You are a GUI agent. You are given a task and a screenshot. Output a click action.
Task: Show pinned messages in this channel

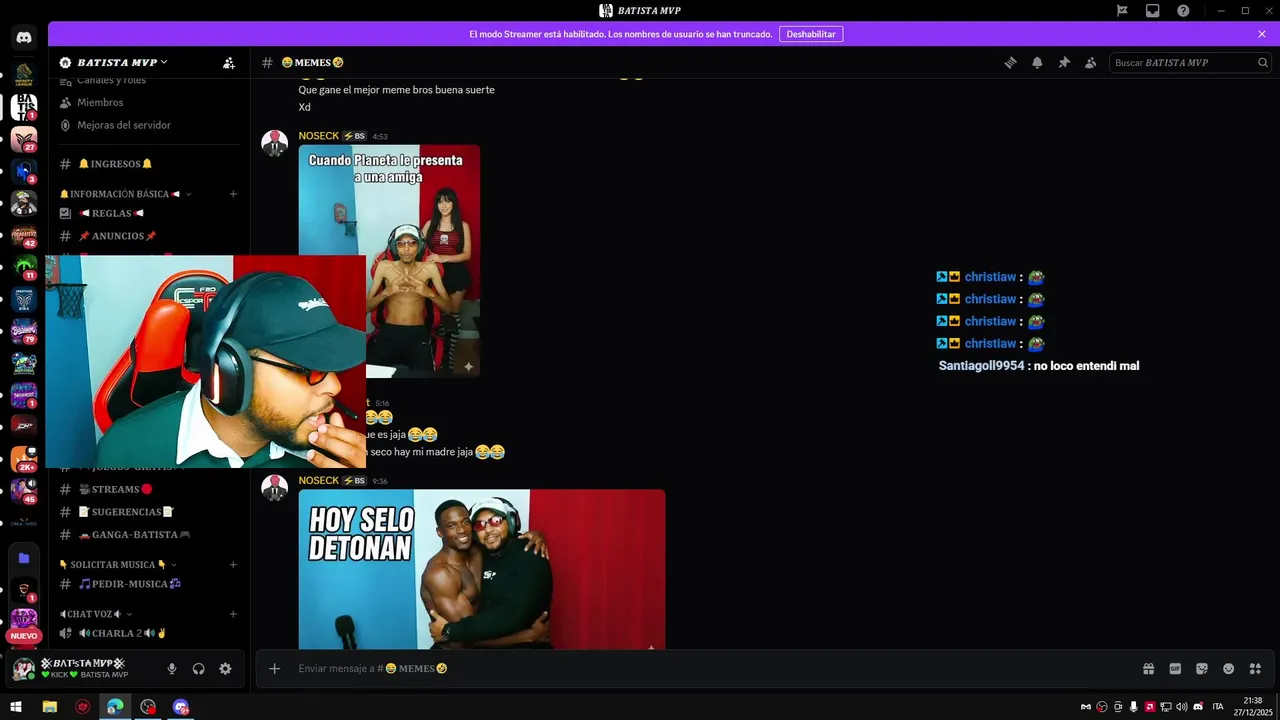point(1064,62)
